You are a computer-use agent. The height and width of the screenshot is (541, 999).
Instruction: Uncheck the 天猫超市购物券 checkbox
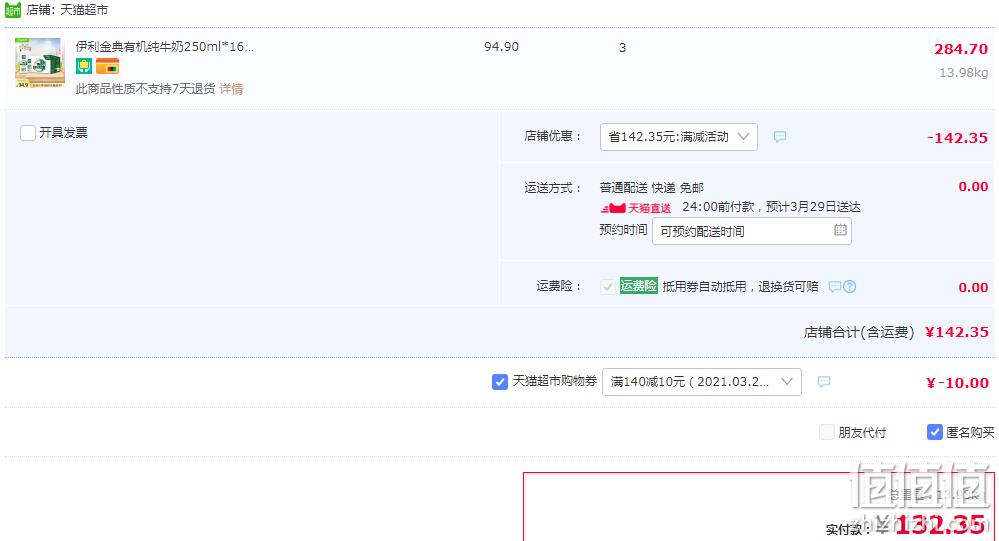pyautogui.click(x=500, y=382)
